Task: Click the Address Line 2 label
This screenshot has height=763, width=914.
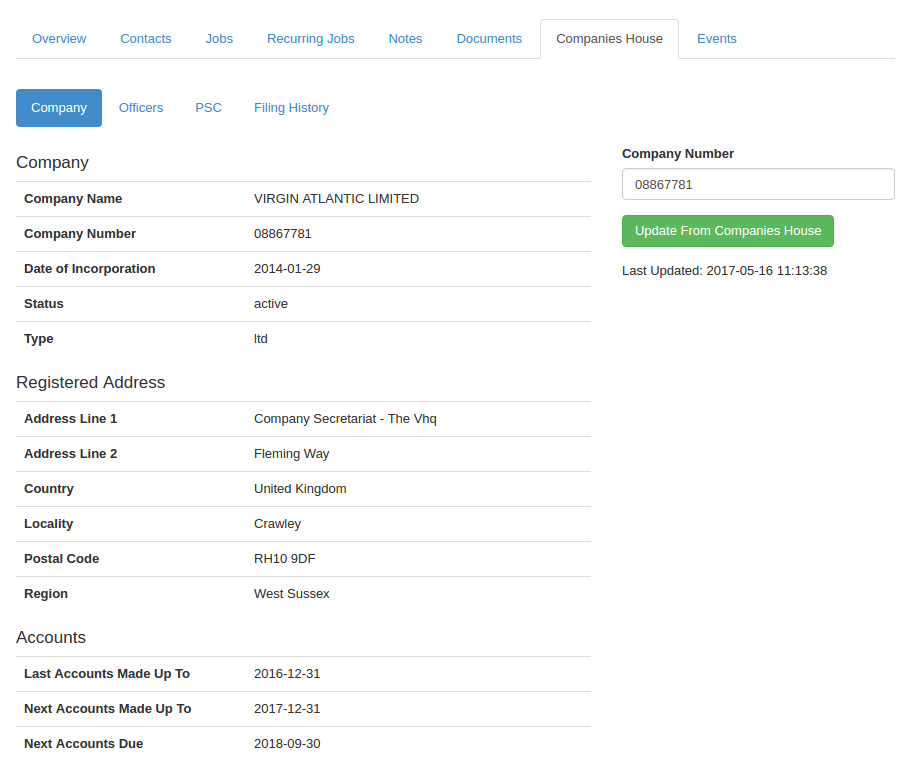Action: coord(71,453)
